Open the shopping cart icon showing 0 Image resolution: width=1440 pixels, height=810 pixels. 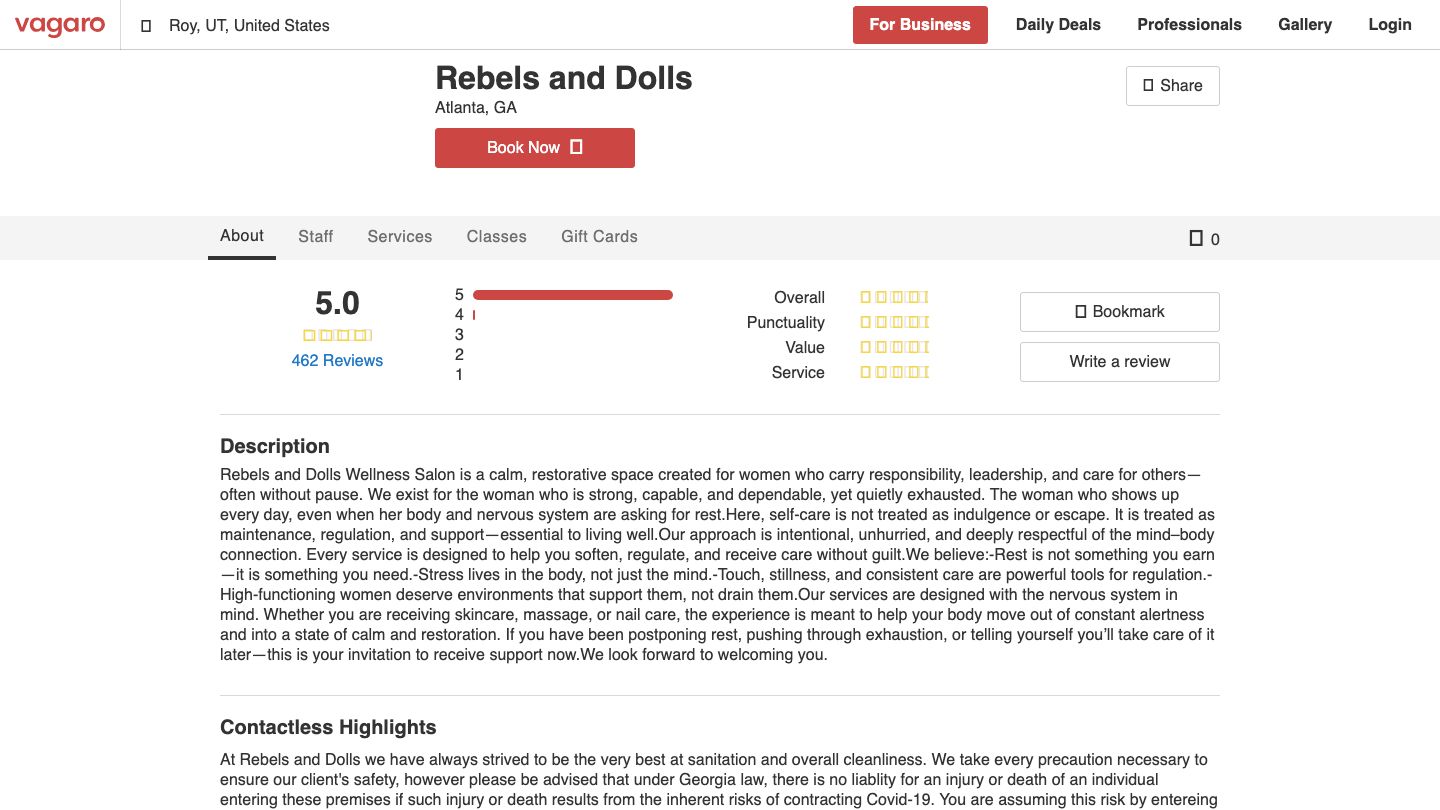coord(1197,238)
